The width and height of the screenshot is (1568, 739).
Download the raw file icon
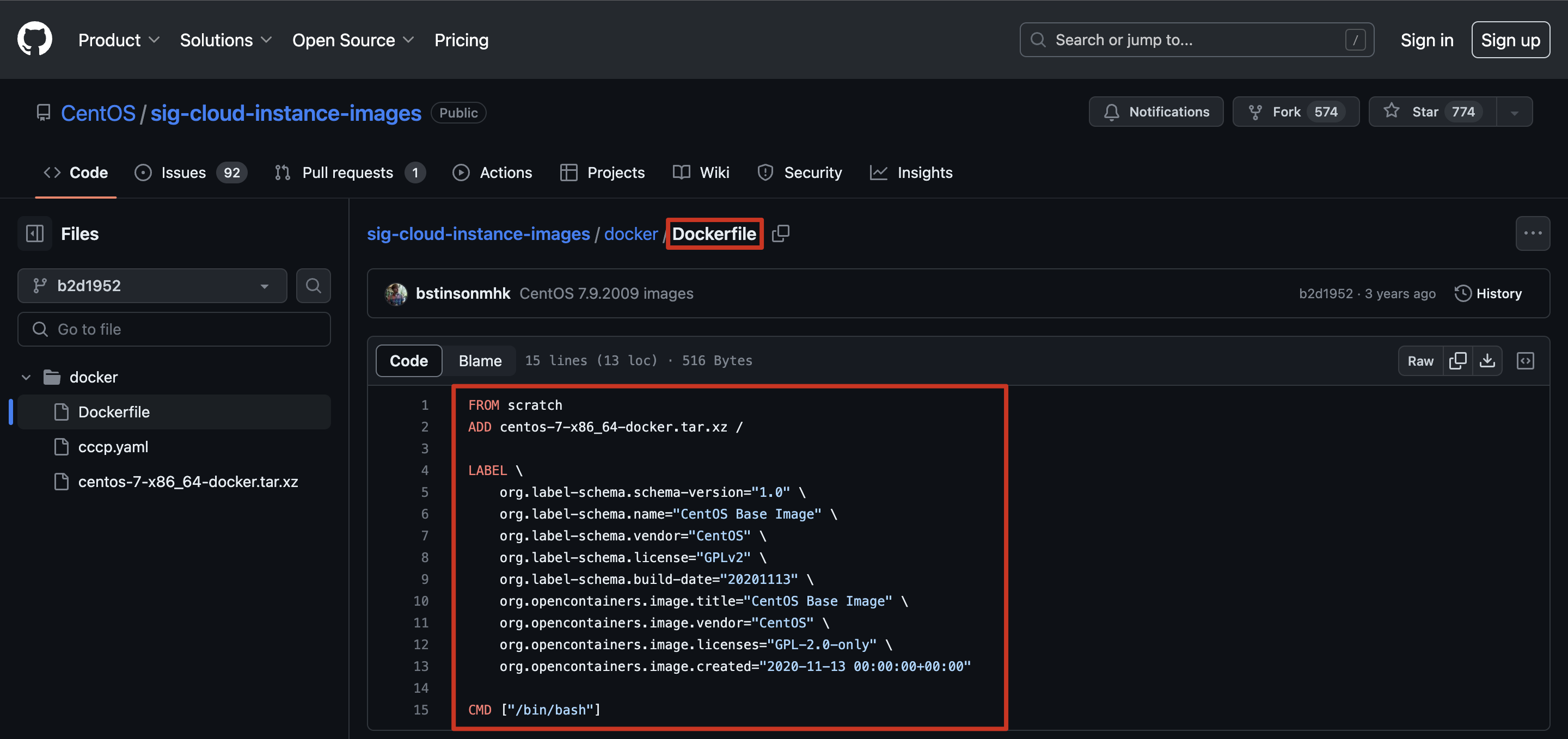click(x=1487, y=361)
